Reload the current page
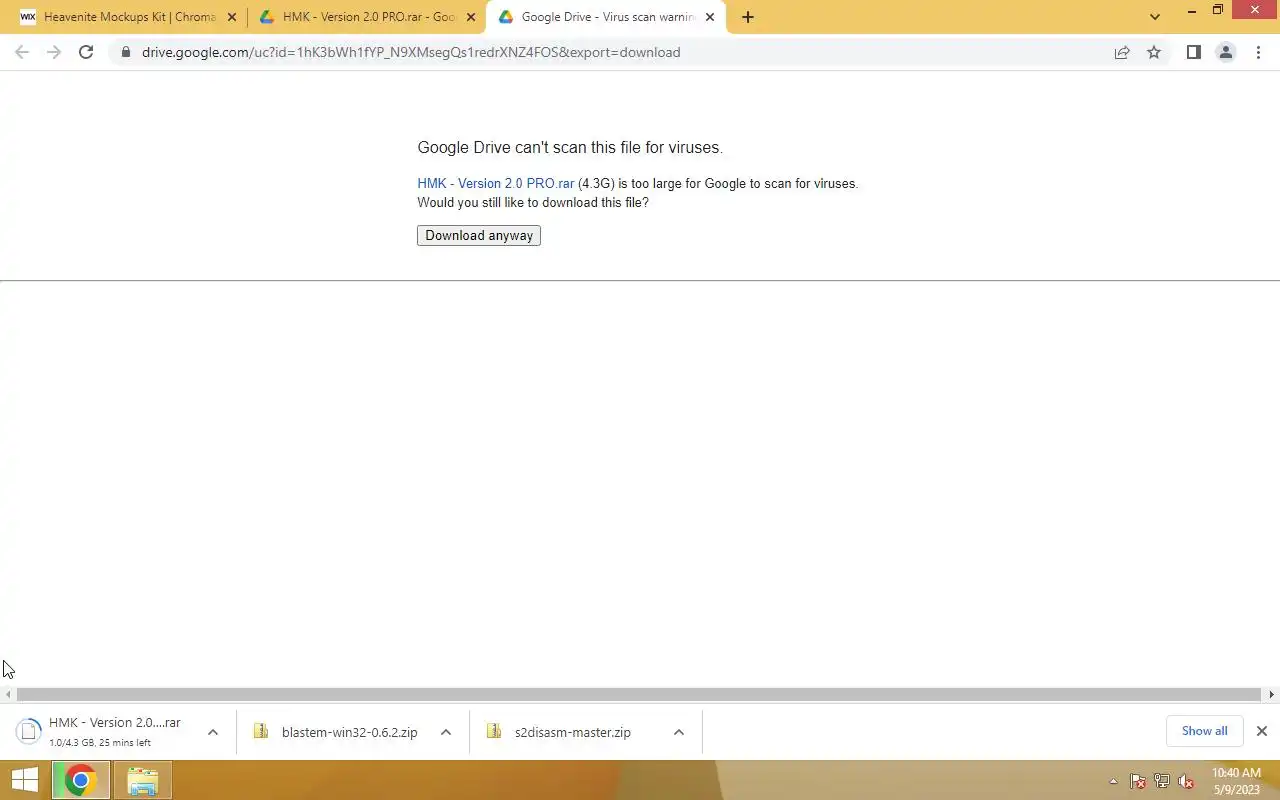 point(86,52)
